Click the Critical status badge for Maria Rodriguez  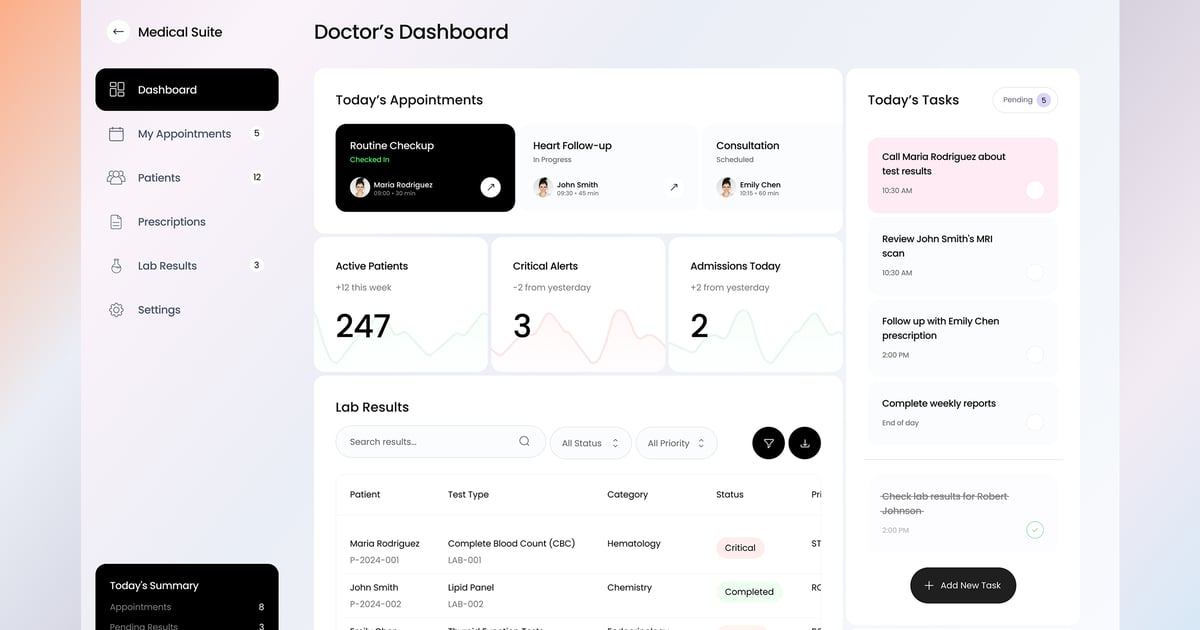740,548
